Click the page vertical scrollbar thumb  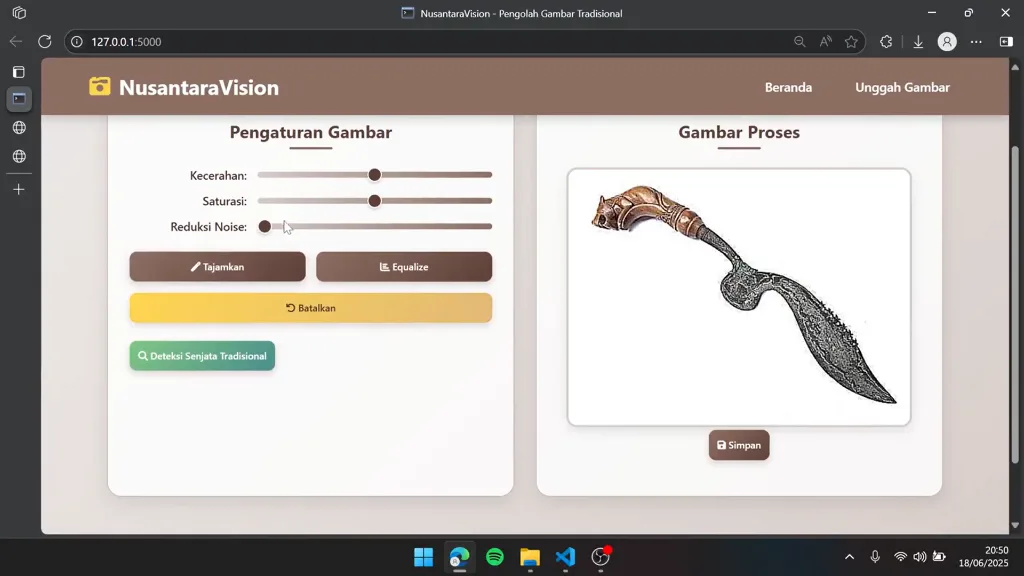[x=1015, y=304]
